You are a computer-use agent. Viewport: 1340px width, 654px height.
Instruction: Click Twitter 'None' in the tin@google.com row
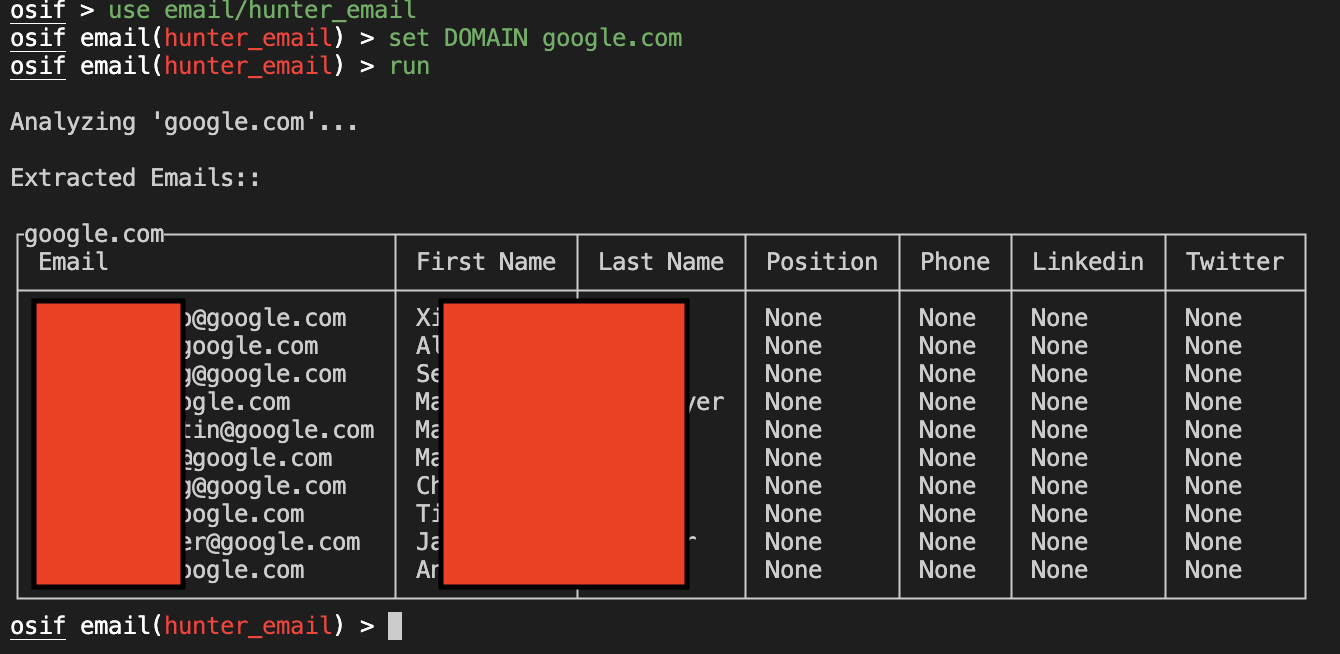(x=1213, y=430)
